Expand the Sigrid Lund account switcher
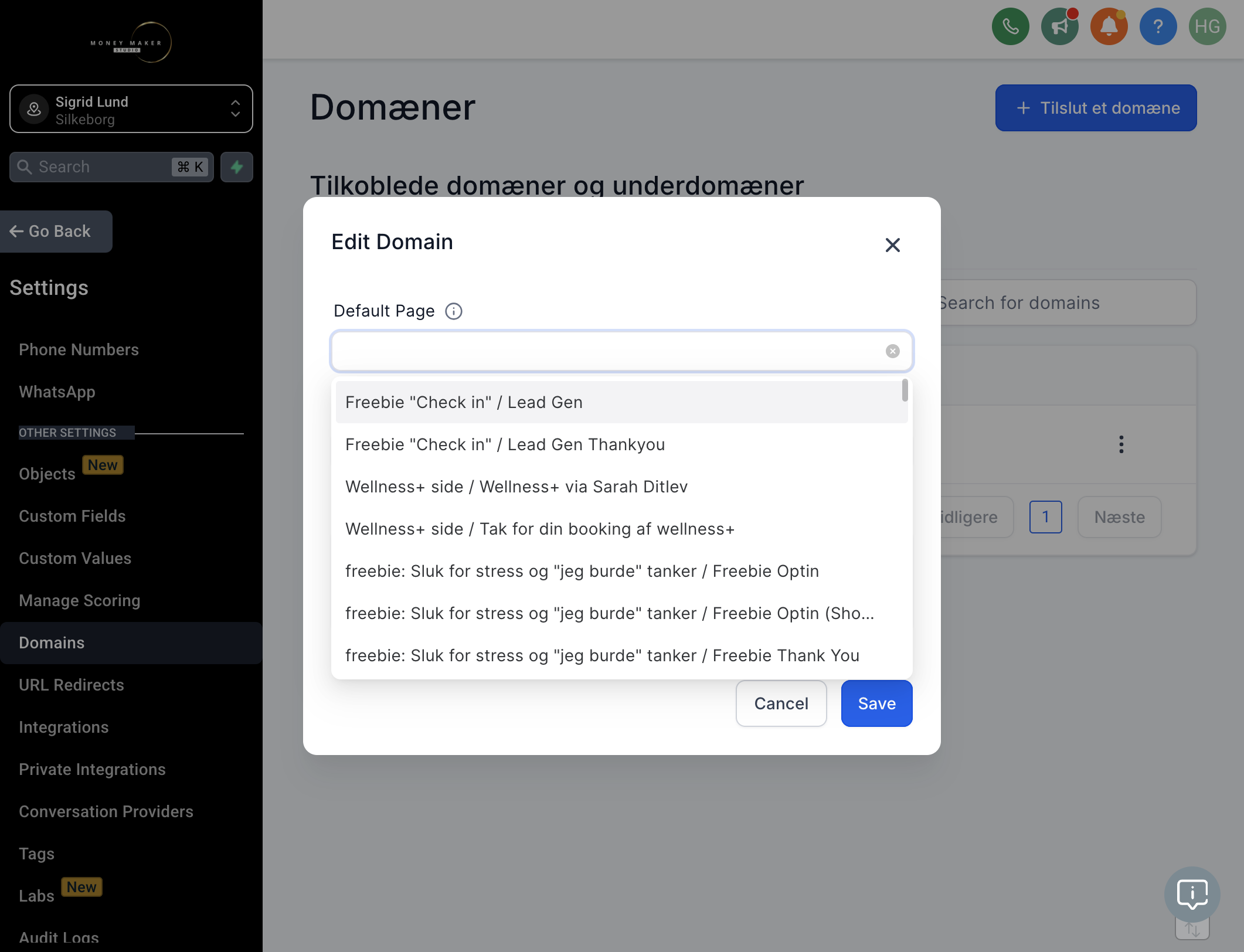The image size is (1244, 952). [131, 109]
